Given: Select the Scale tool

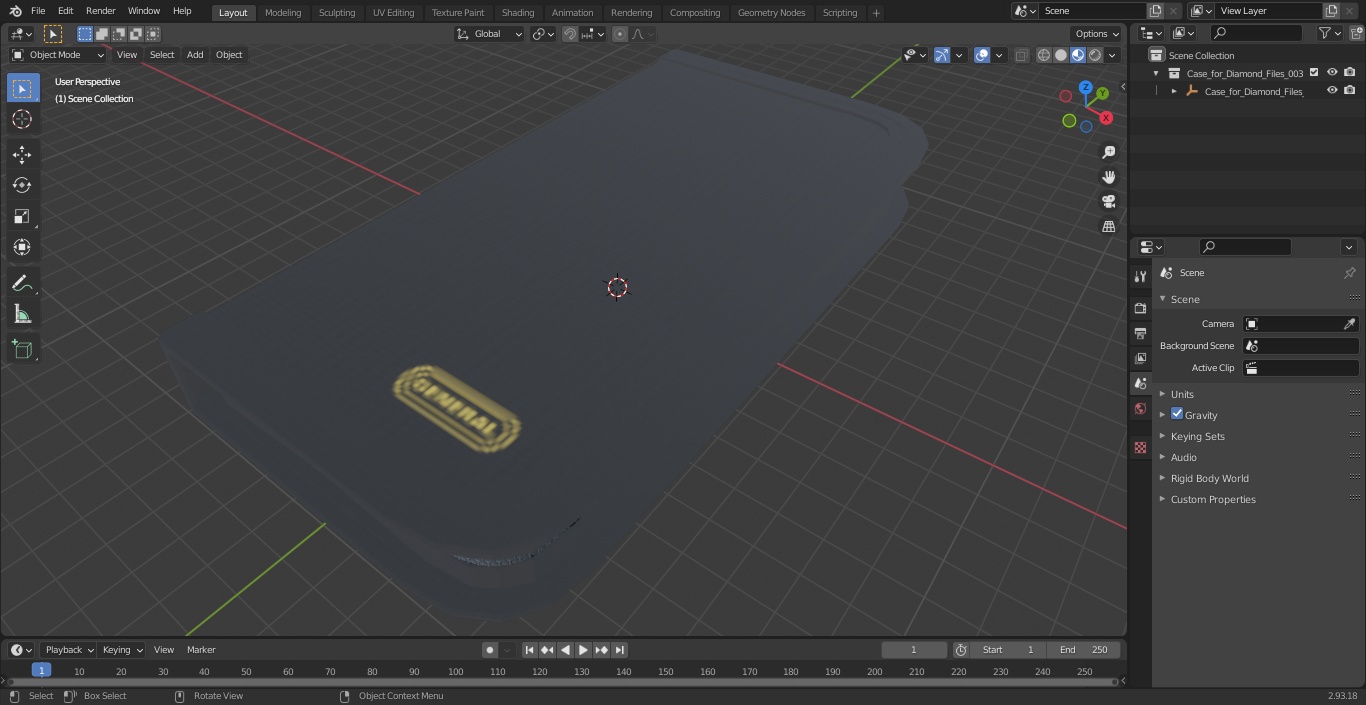Looking at the screenshot, I should click(x=23, y=217).
